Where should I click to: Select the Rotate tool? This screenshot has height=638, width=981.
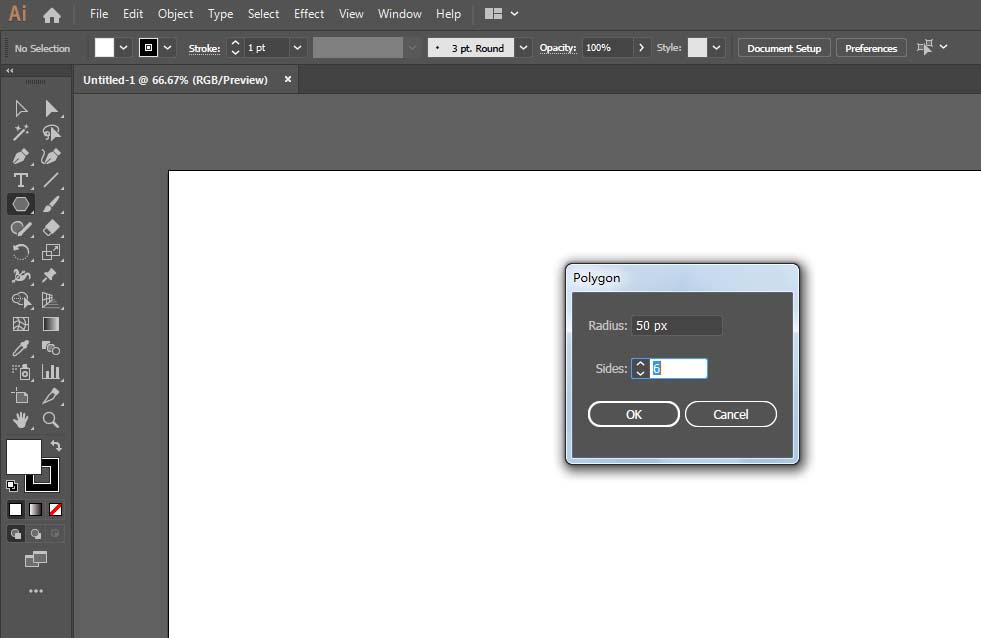[21, 252]
